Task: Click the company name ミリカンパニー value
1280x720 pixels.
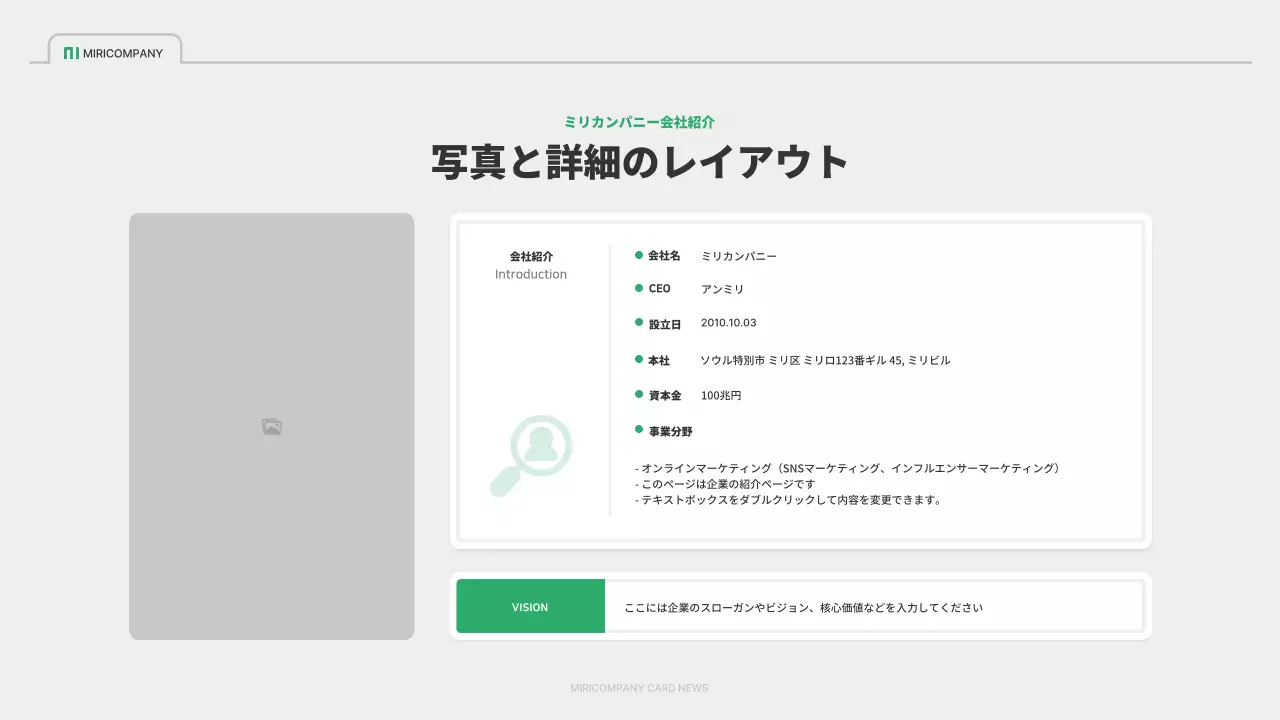Action: 737,255
